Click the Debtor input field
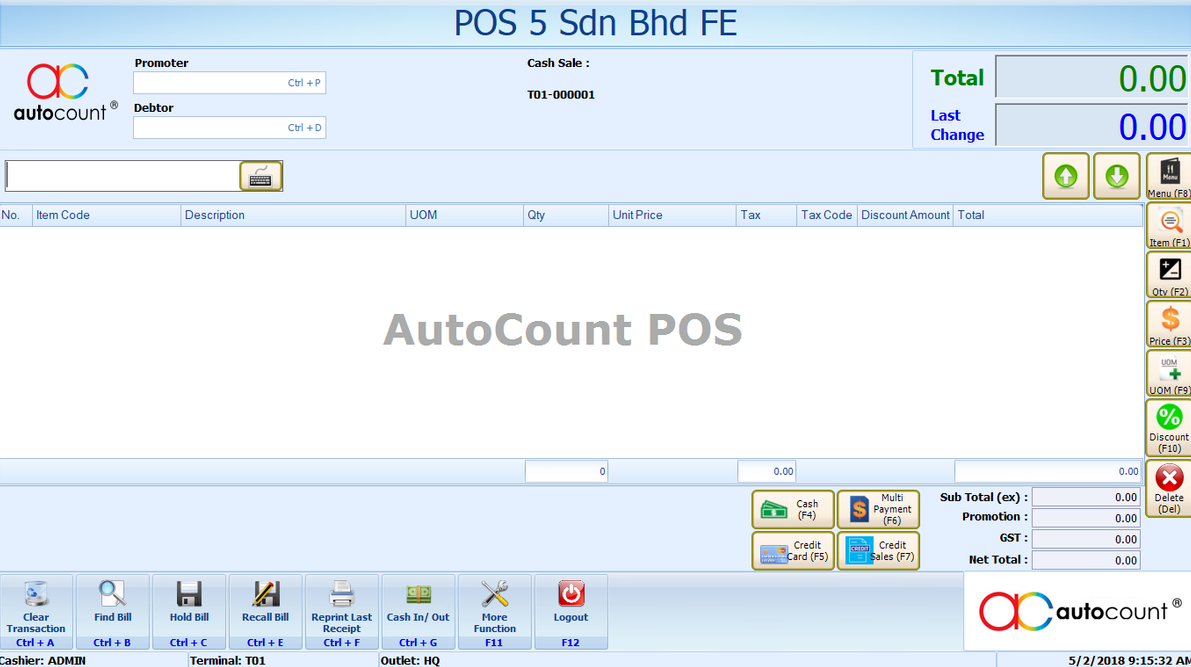Image resolution: width=1191 pixels, height=667 pixels. [x=229, y=128]
